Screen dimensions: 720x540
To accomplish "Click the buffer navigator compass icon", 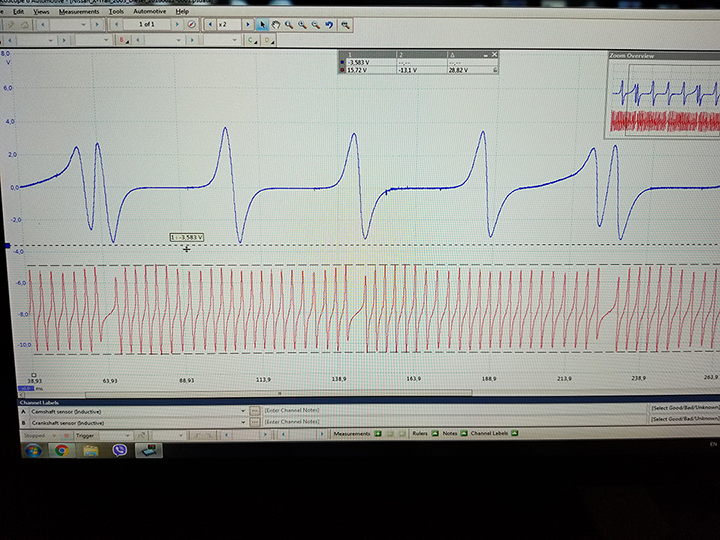I will pyautogui.click(x=191, y=24).
